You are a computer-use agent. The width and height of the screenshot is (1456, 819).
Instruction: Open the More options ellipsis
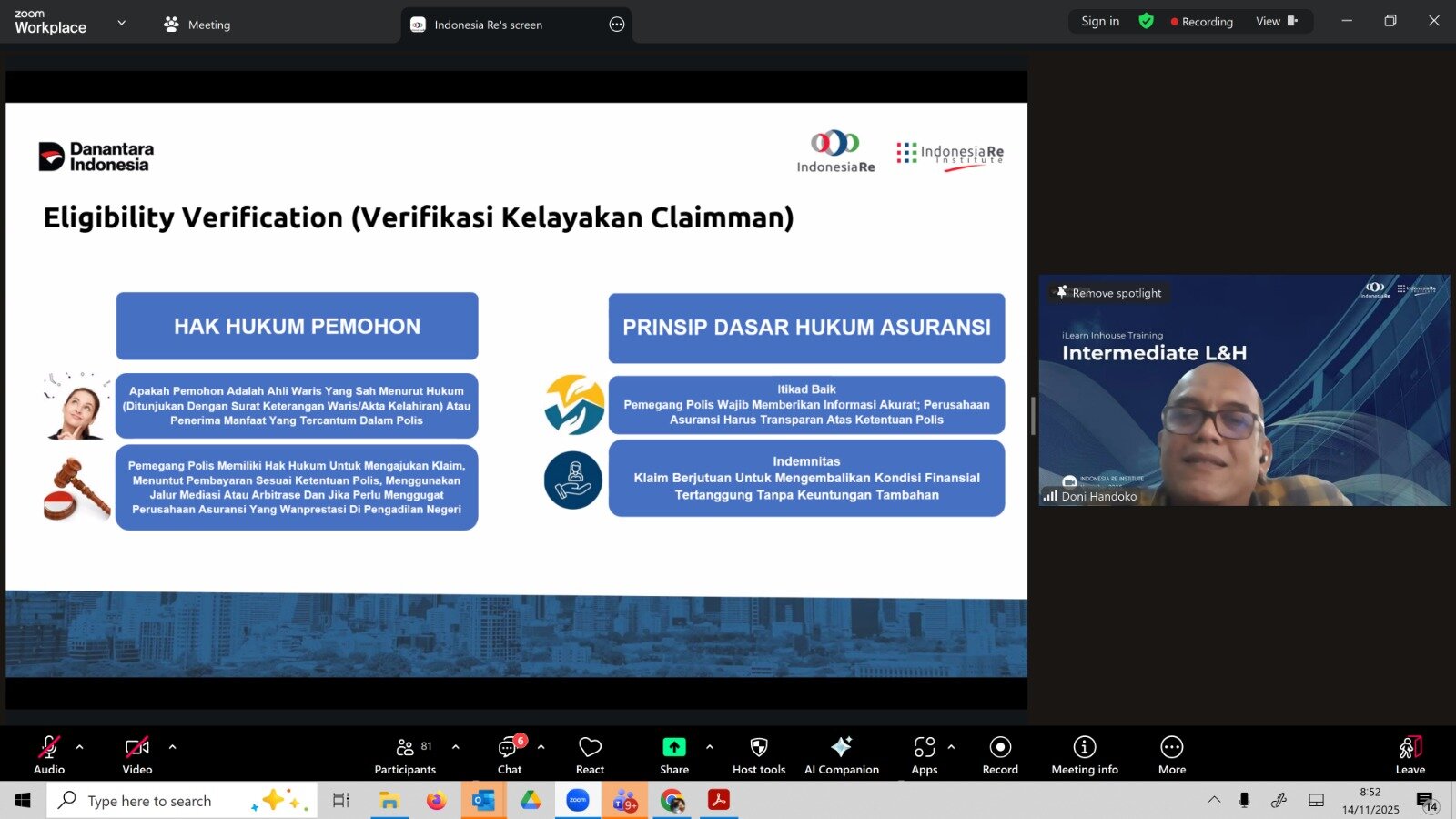pos(1171,754)
